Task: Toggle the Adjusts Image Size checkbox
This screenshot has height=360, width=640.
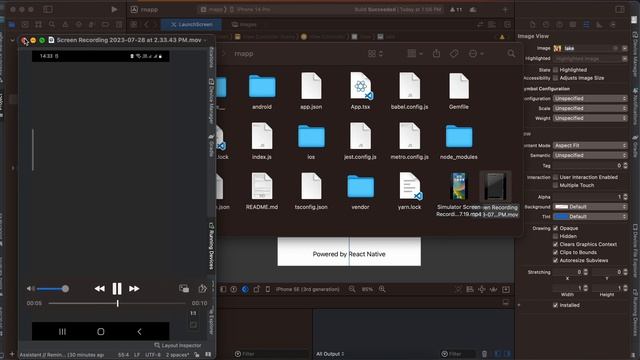Action: point(555,78)
